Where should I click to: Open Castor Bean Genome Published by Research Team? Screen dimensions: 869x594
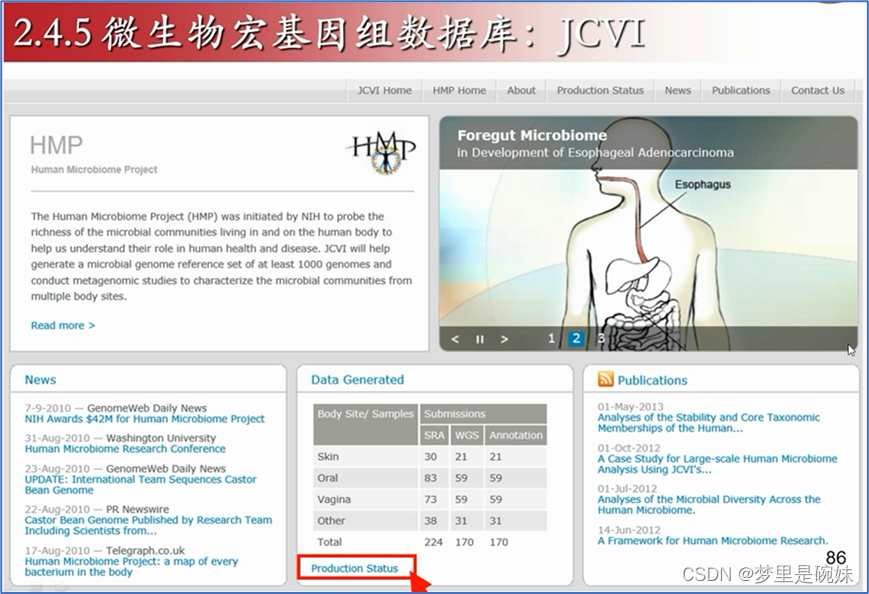(x=148, y=525)
